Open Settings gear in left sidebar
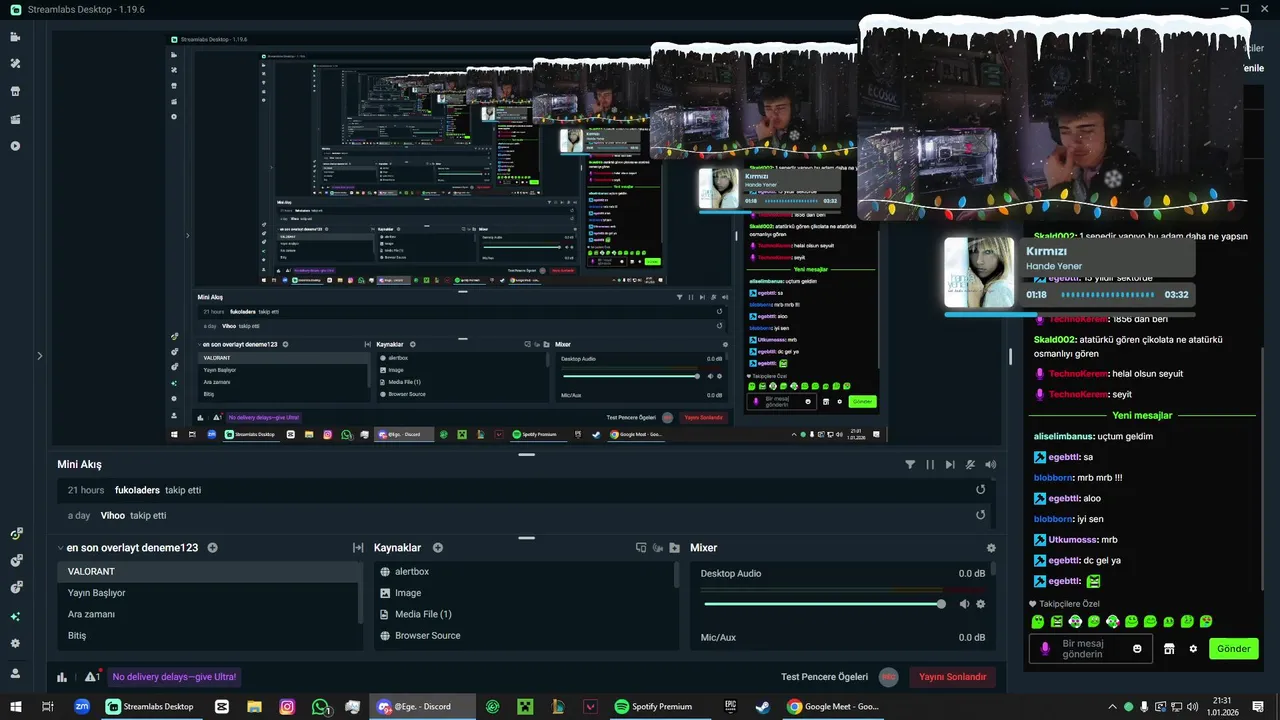This screenshot has width=1280, height=720. [x=15, y=643]
